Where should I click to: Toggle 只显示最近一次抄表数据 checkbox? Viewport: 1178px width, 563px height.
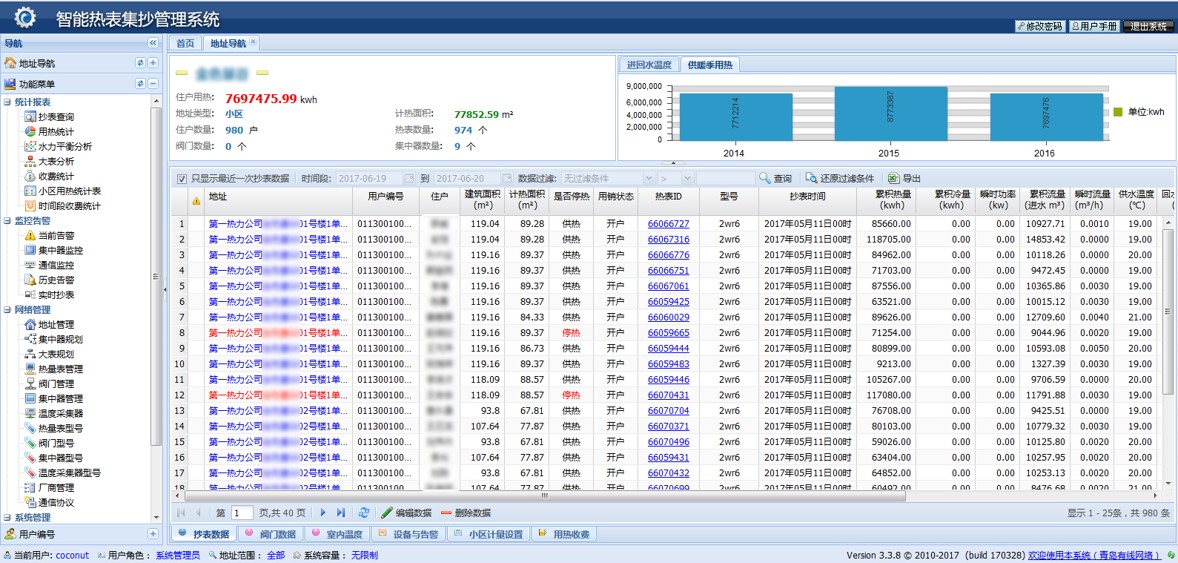point(182,179)
